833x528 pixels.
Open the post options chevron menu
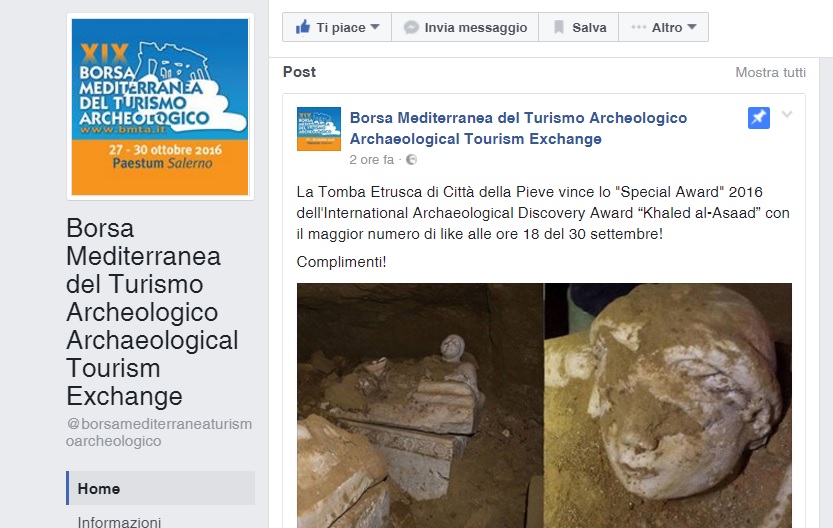point(787,114)
